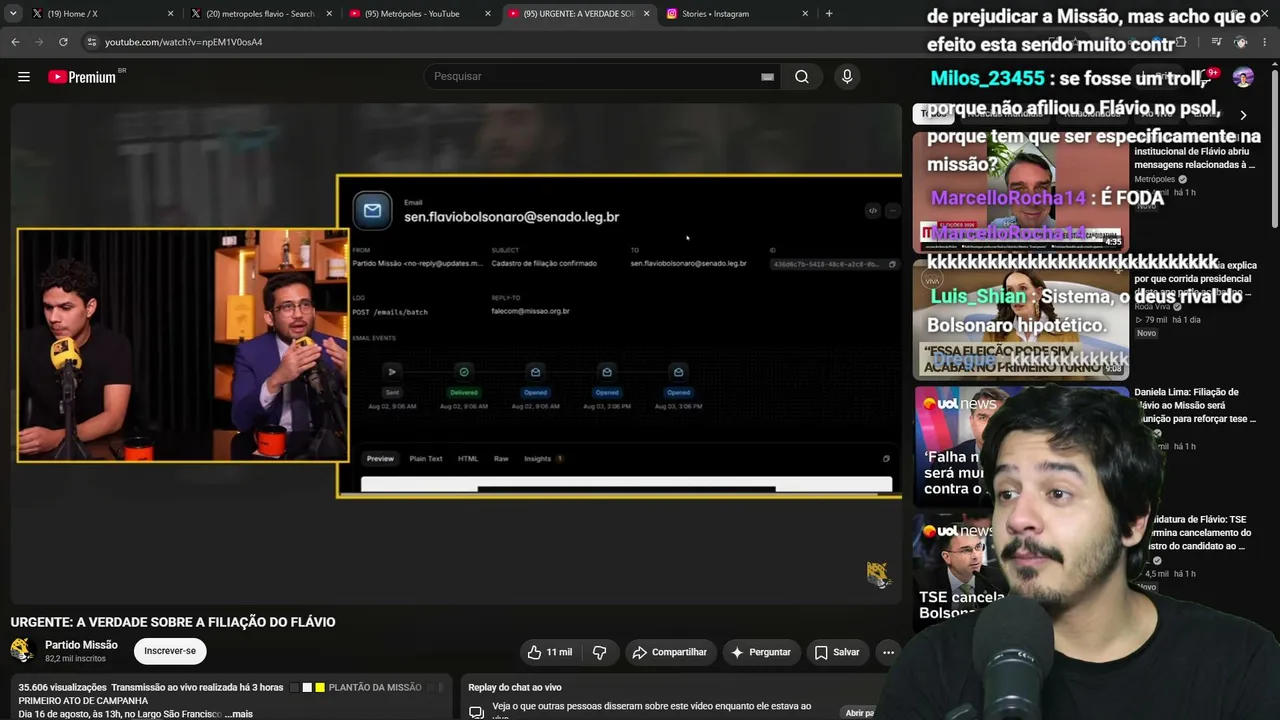Open Chrome's three-dot menu
The image size is (1280, 720).
coord(1265,42)
